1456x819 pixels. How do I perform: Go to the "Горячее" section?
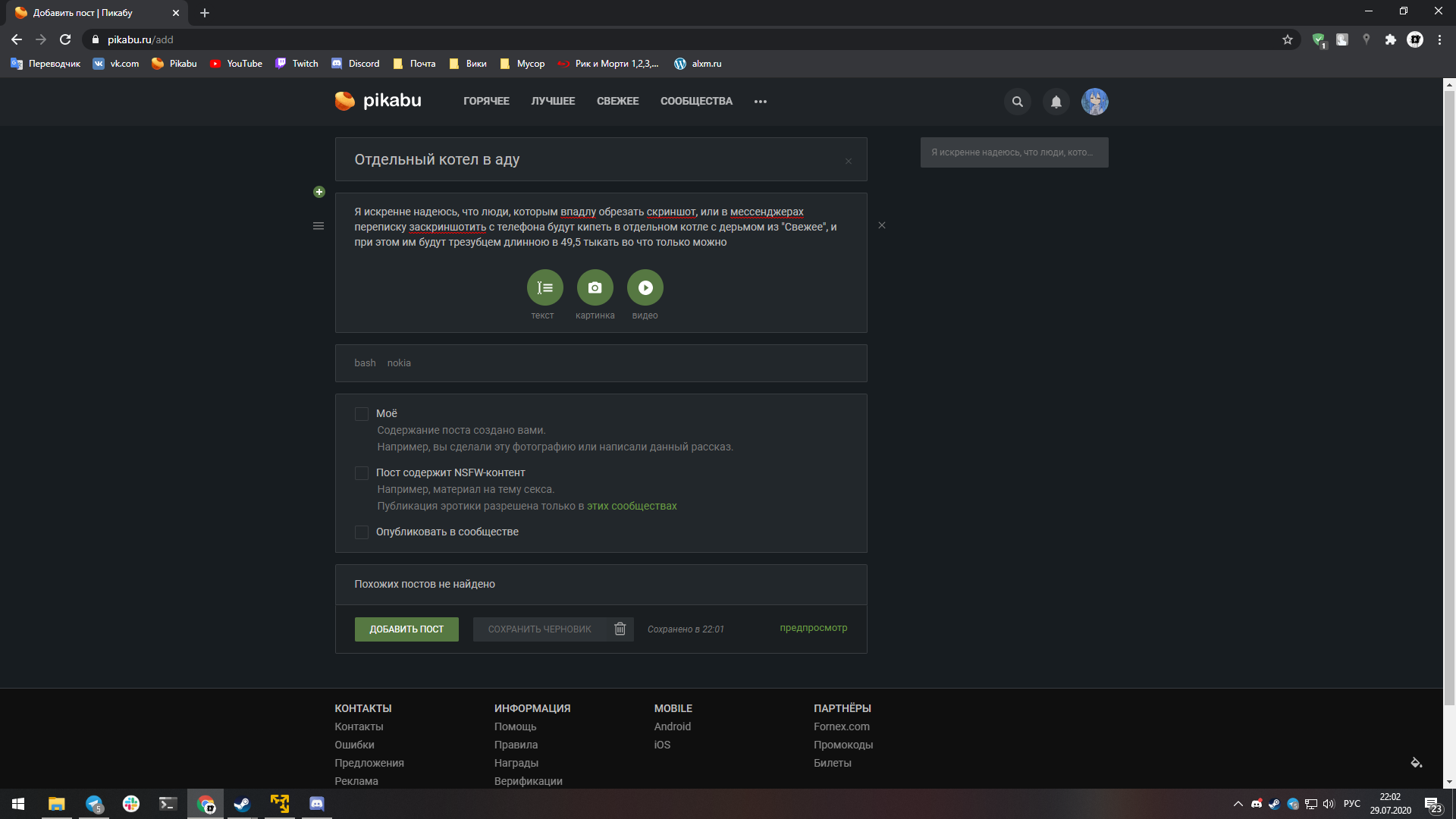point(486,102)
